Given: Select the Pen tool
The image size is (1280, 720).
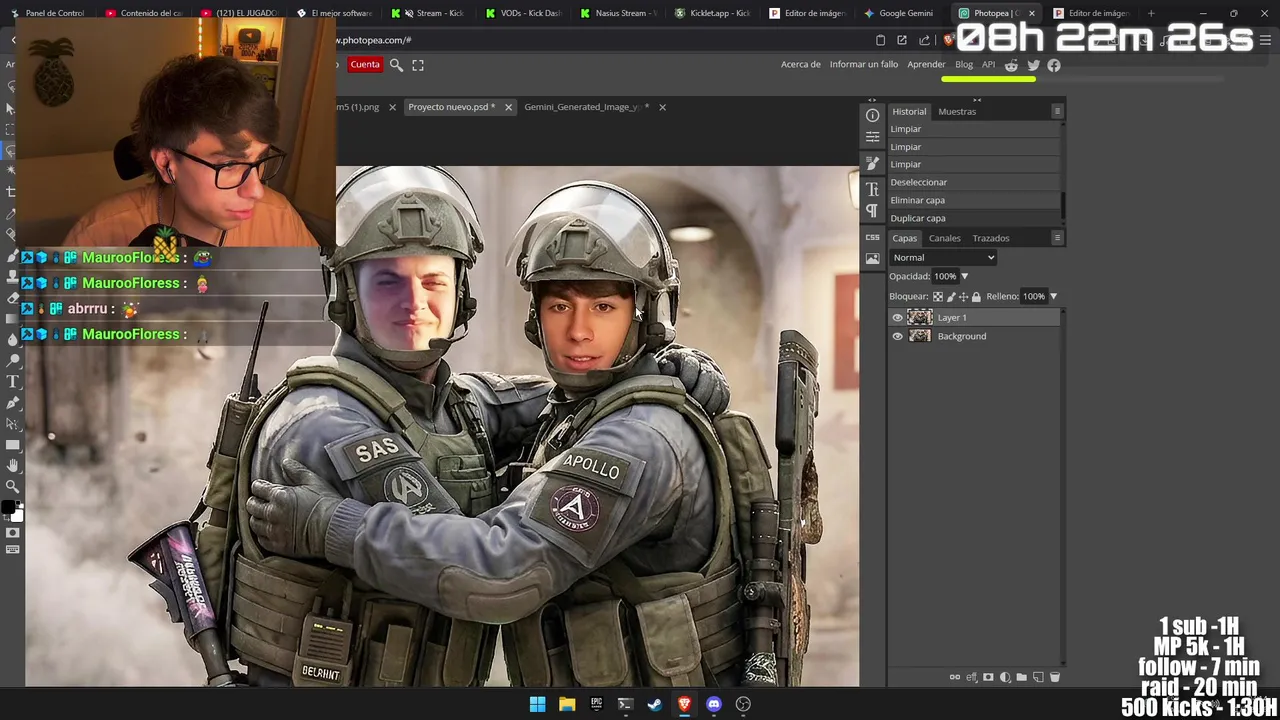Looking at the screenshot, I should click(13, 403).
